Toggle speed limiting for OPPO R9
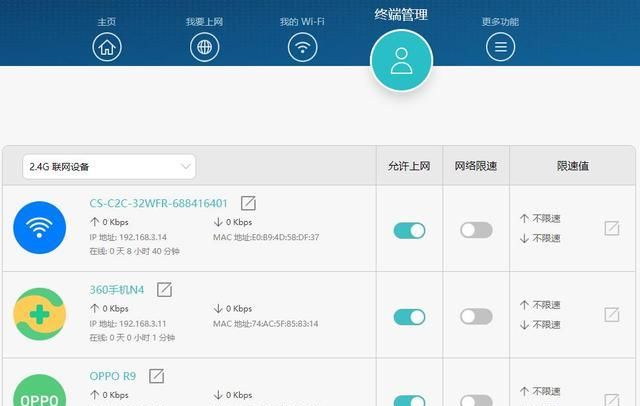 [476, 400]
